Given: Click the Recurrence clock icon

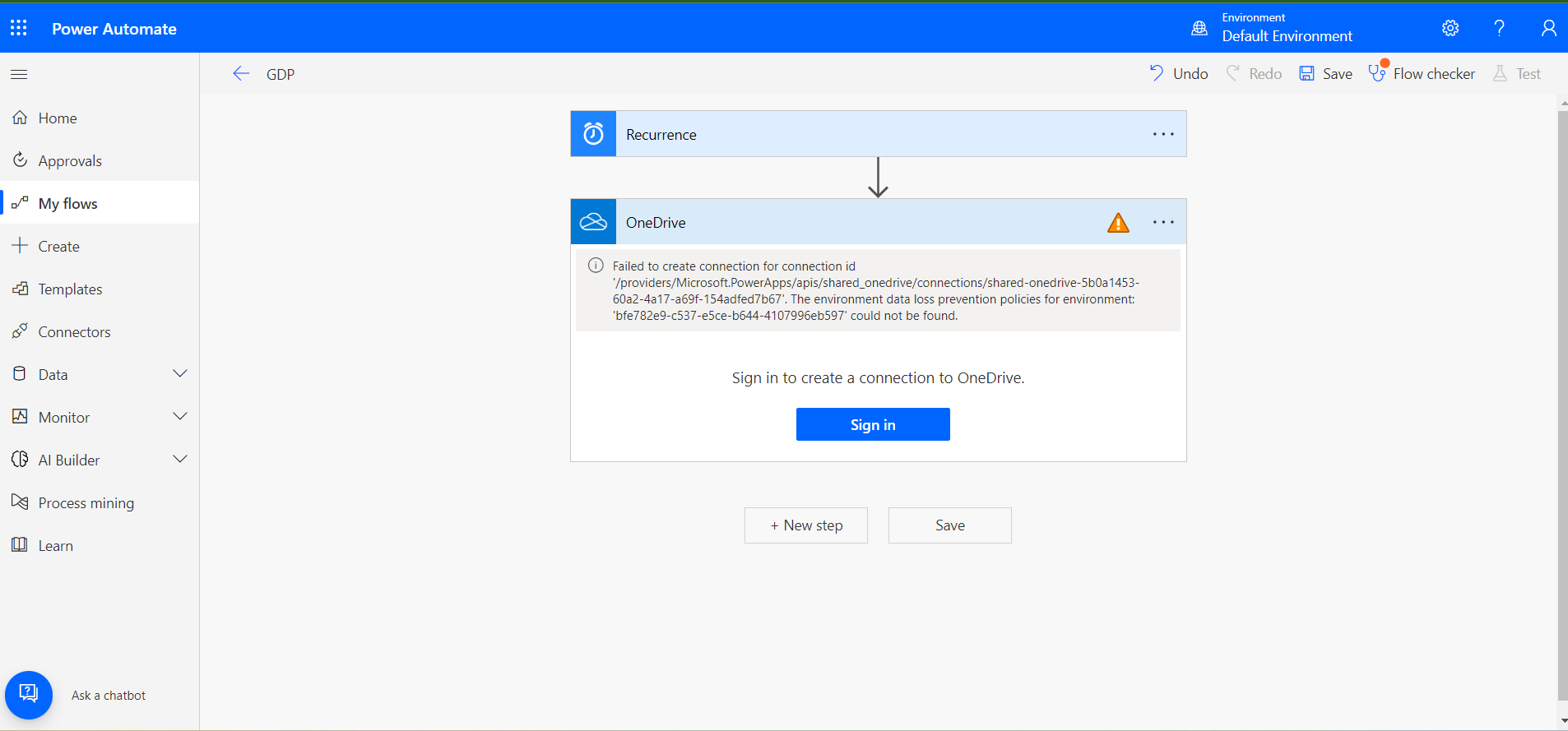Looking at the screenshot, I should coord(593,134).
